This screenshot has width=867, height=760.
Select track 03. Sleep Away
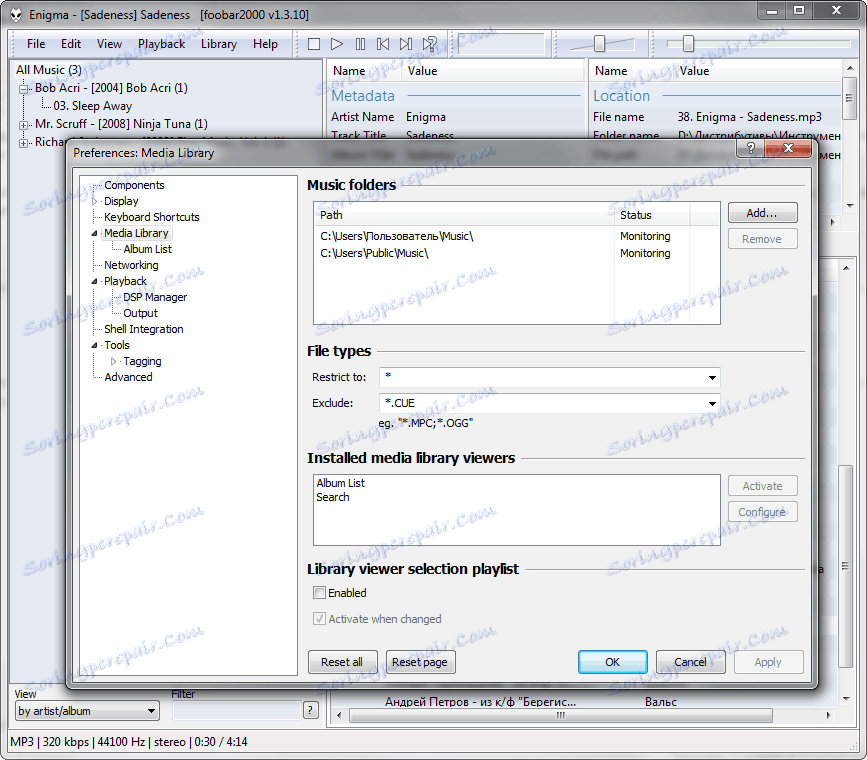point(93,106)
